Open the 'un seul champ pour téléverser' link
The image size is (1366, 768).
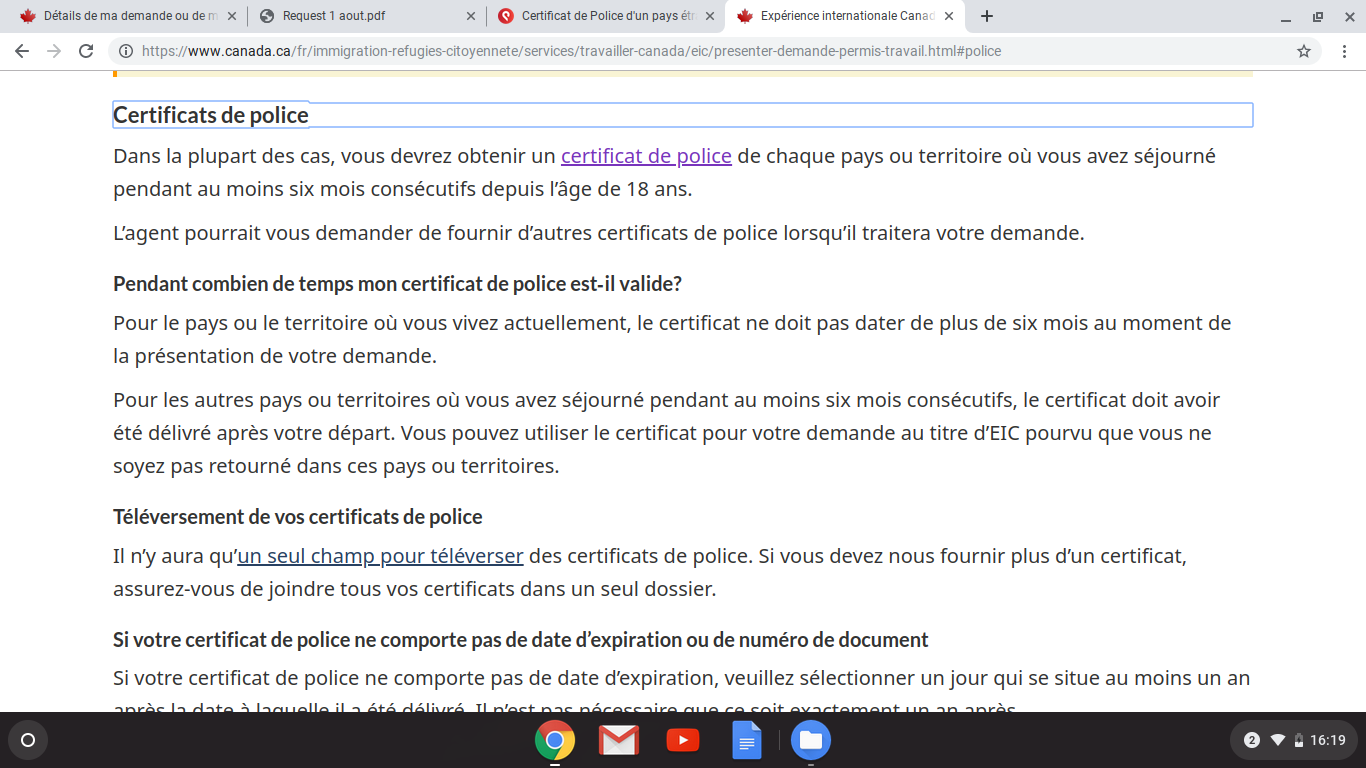[x=380, y=555]
